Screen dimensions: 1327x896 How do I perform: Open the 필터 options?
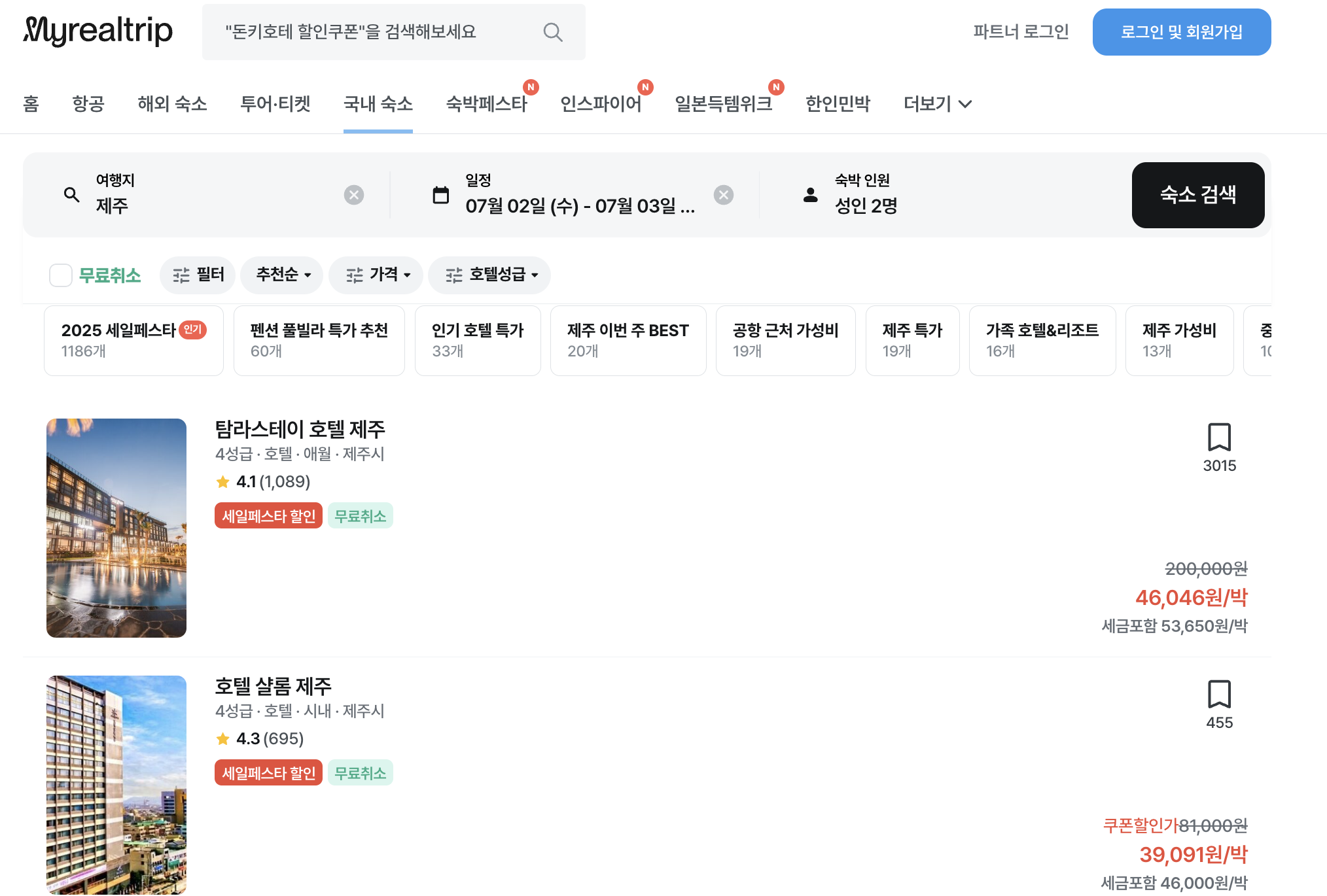tap(198, 275)
